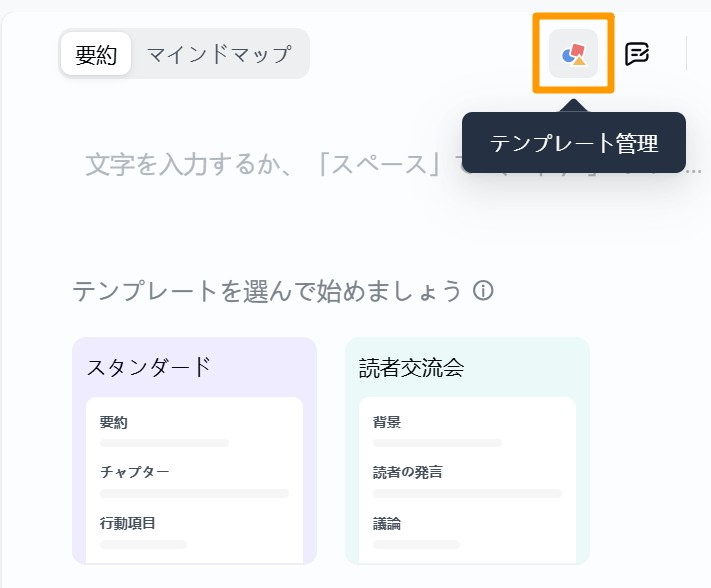The height and width of the screenshot is (588, 711).
Task: Click 行動項目 section in スタンダード preview
Action: tap(127, 523)
